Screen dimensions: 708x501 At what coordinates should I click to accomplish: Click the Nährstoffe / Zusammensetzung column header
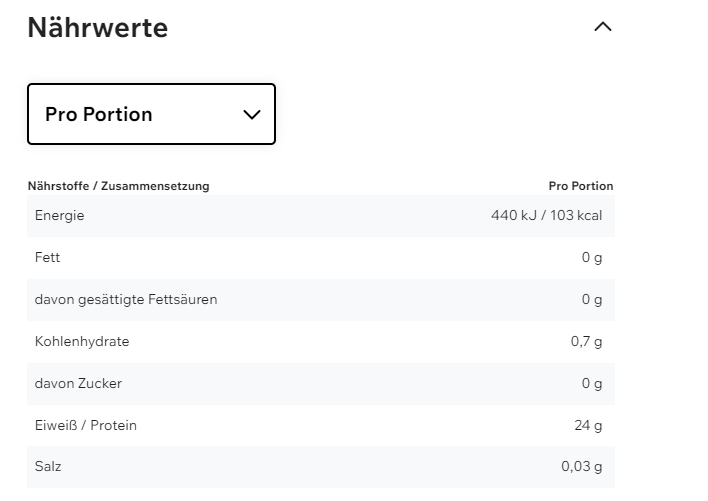[x=118, y=186]
